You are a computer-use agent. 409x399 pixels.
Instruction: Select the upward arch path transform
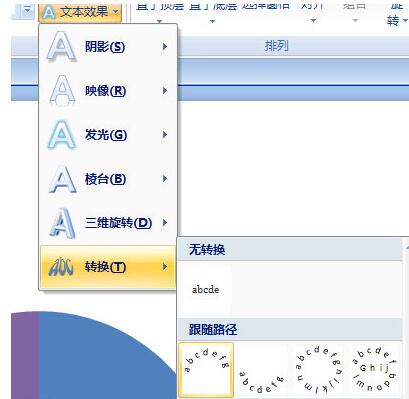pyautogui.click(x=206, y=370)
